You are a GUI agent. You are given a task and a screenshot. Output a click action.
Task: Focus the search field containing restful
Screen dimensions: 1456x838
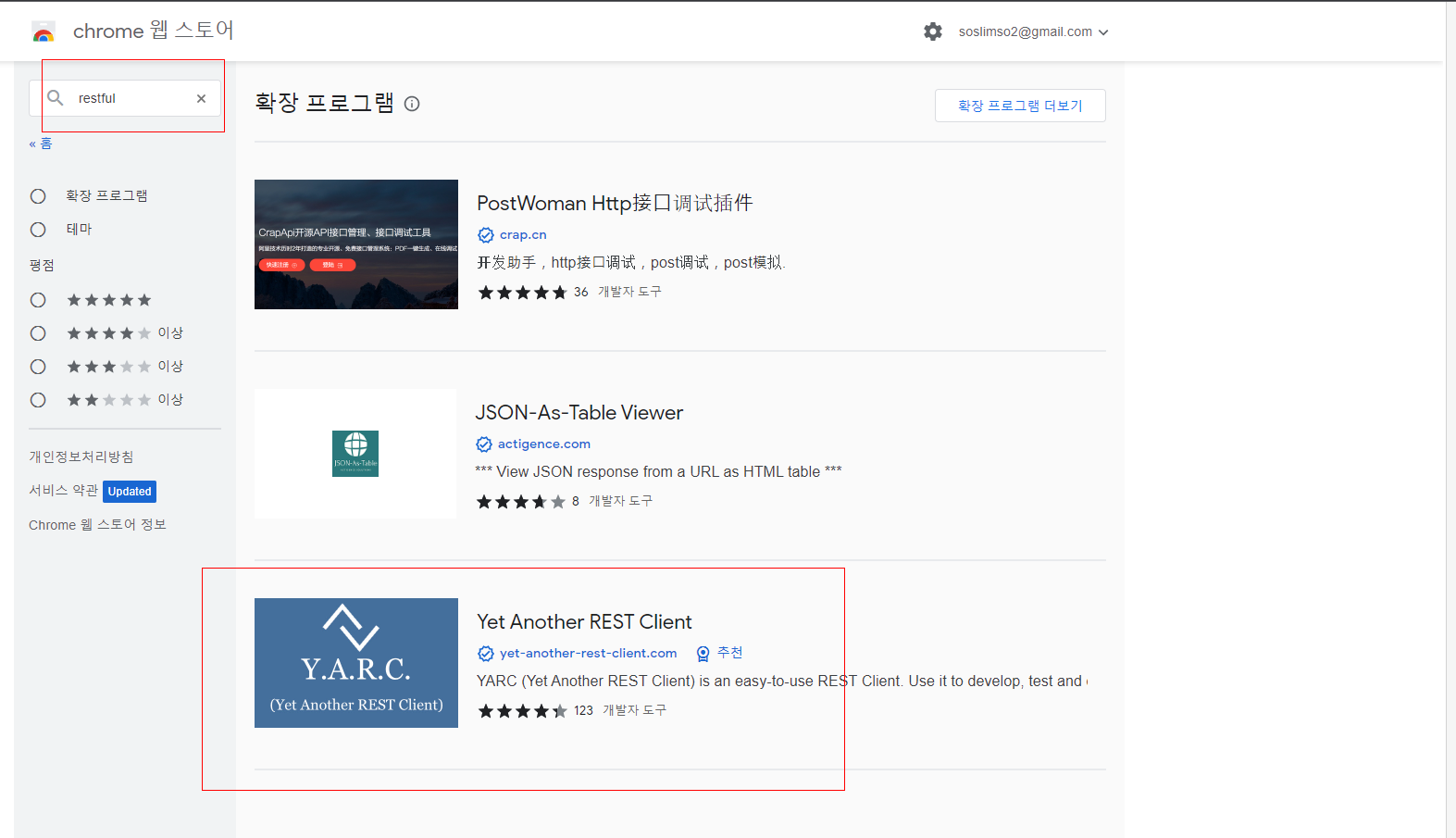click(x=125, y=98)
